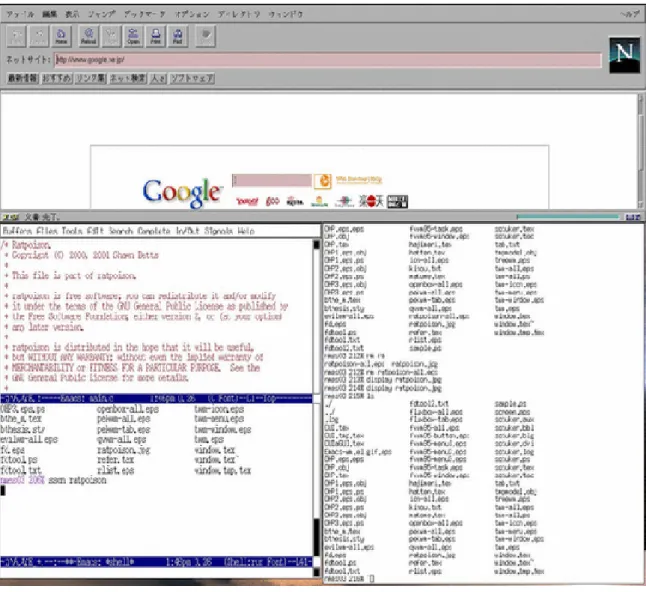Image resolution: width=646 pixels, height=592 pixels.
Task: Click the Netscape N logo
Action: pyautogui.click(x=625, y=55)
